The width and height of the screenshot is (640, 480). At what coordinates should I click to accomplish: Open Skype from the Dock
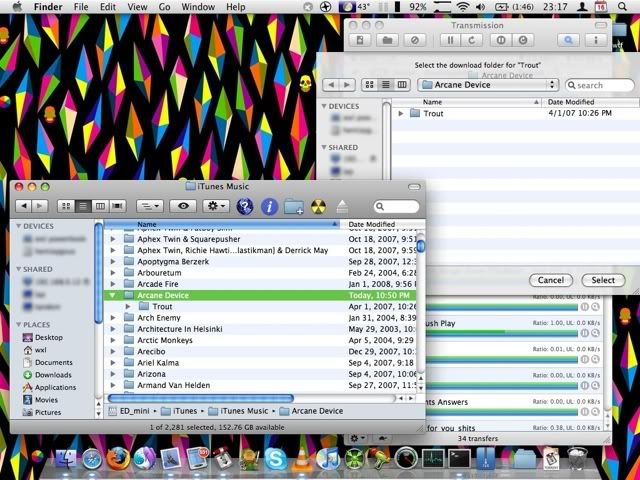[x=276, y=458]
